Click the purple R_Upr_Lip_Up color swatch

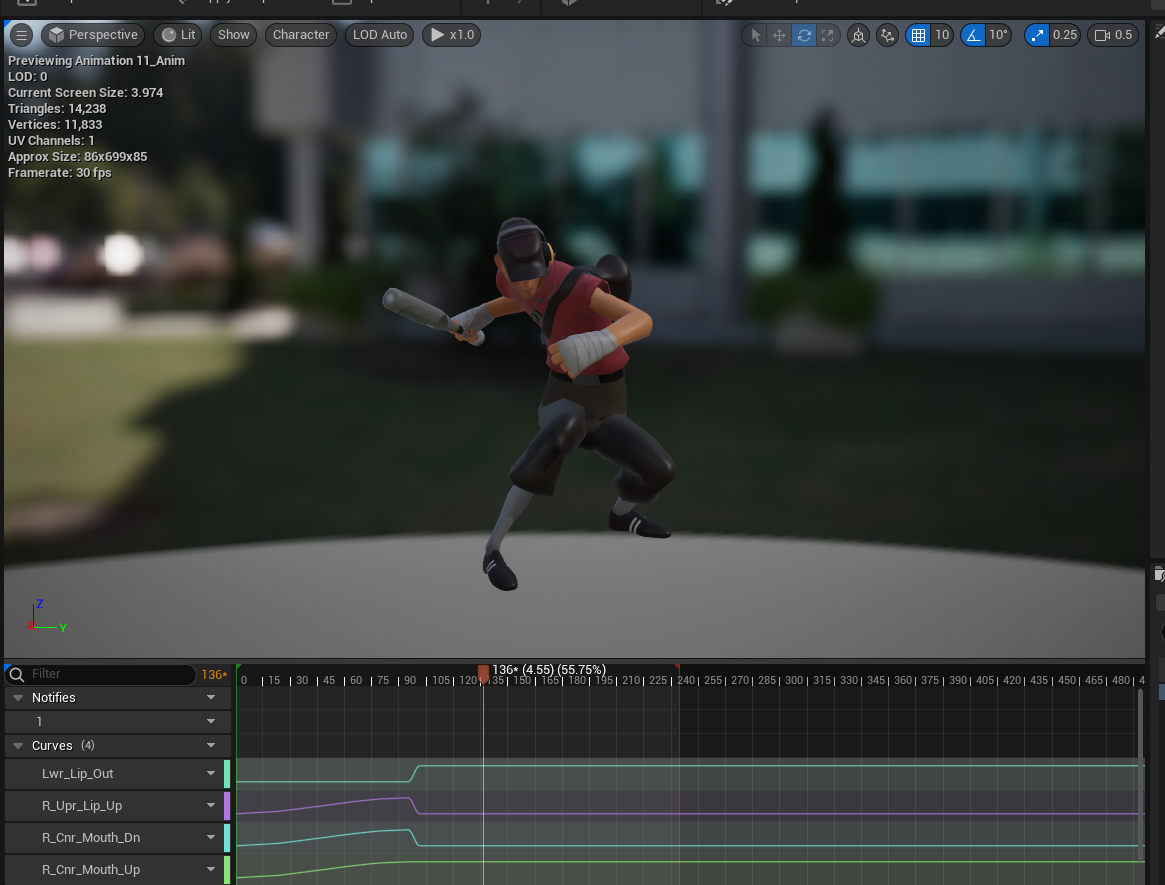(x=227, y=806)
